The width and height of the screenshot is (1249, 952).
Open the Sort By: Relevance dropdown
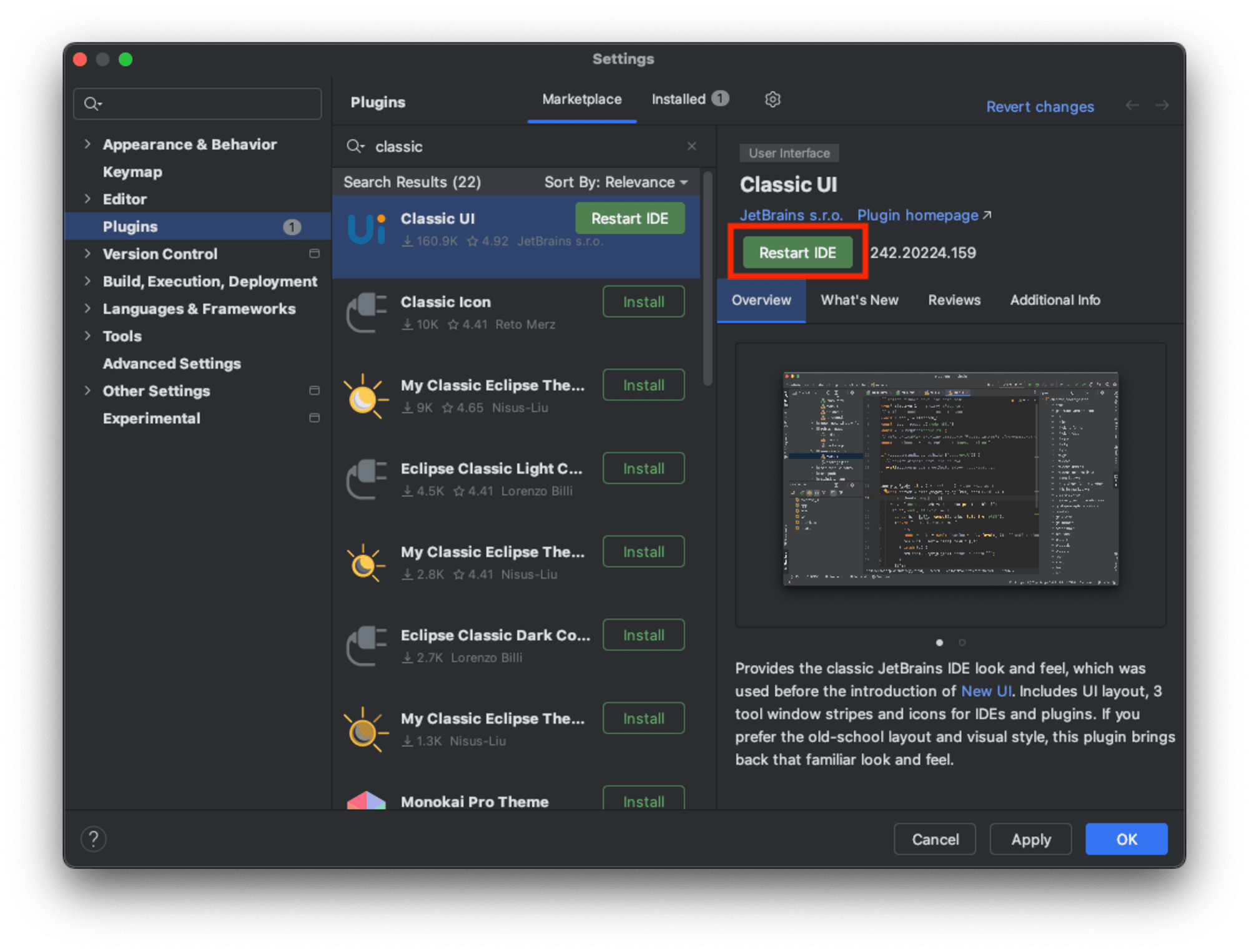coord(616,182)
